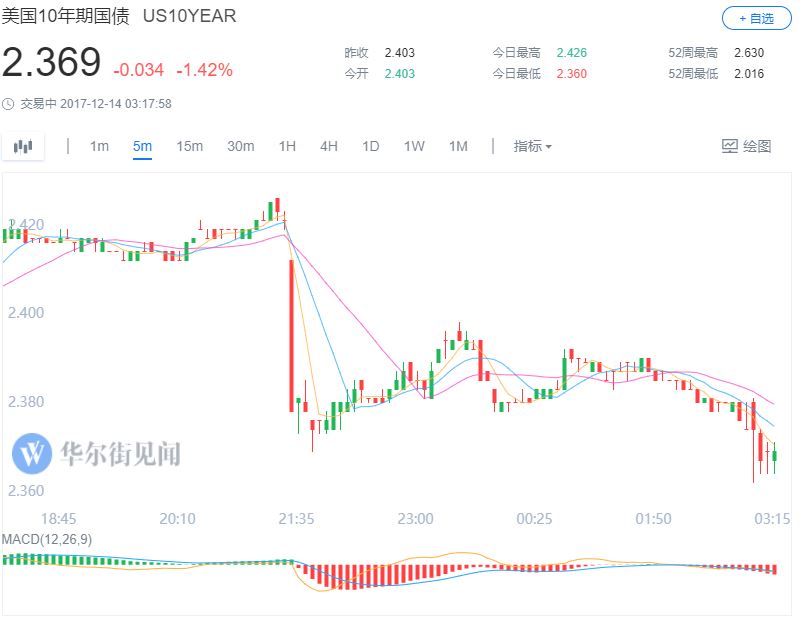Click the 20:10 time axis label
Viewport: 802px width, 627px height.
pyautogui.click(x=177, y=520)
